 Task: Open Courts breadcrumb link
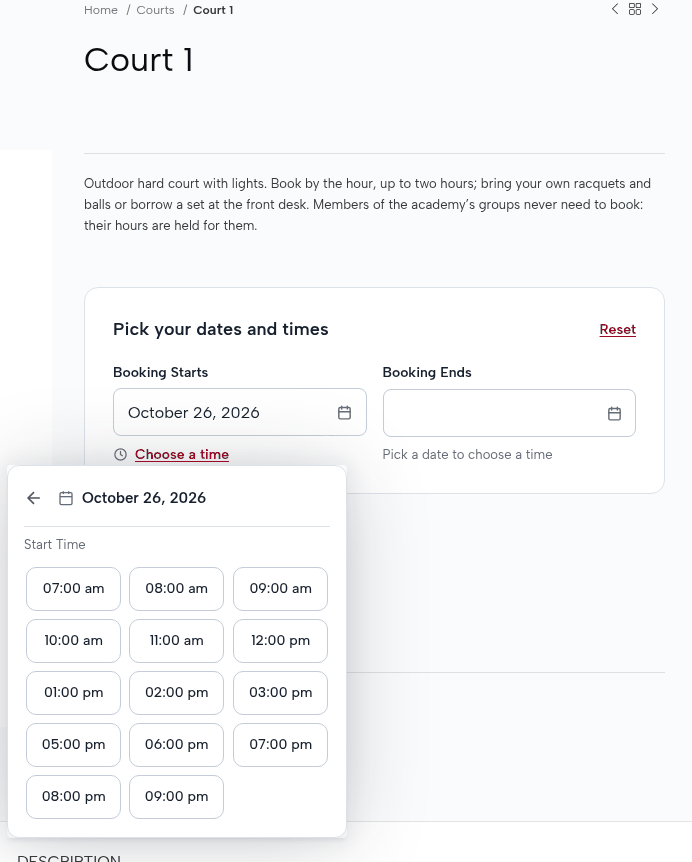tap(155, 10)
